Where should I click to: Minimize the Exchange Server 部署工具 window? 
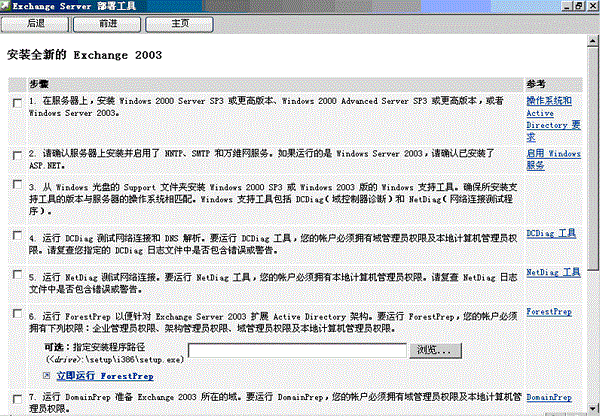point(567,6)
